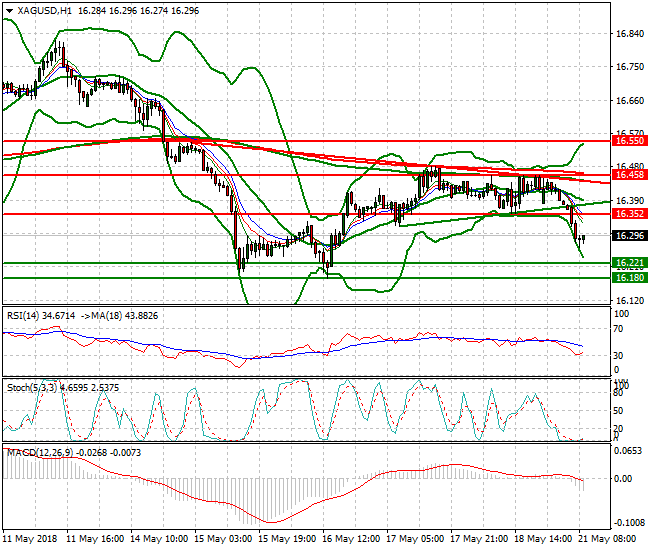650x550 pixels.
Task: Click the 11 May 16:00 time label
Action: [x=95, y=539]
